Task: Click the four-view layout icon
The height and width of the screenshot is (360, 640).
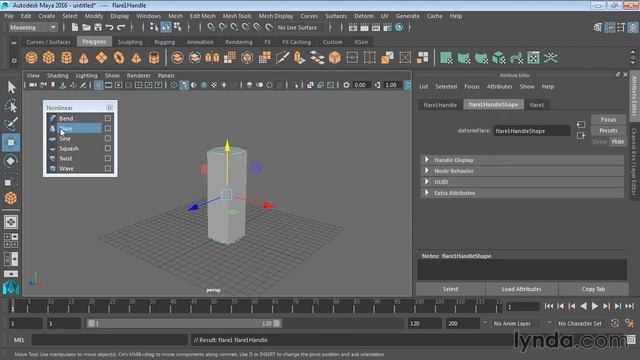Action: click(x=11, y=240)
